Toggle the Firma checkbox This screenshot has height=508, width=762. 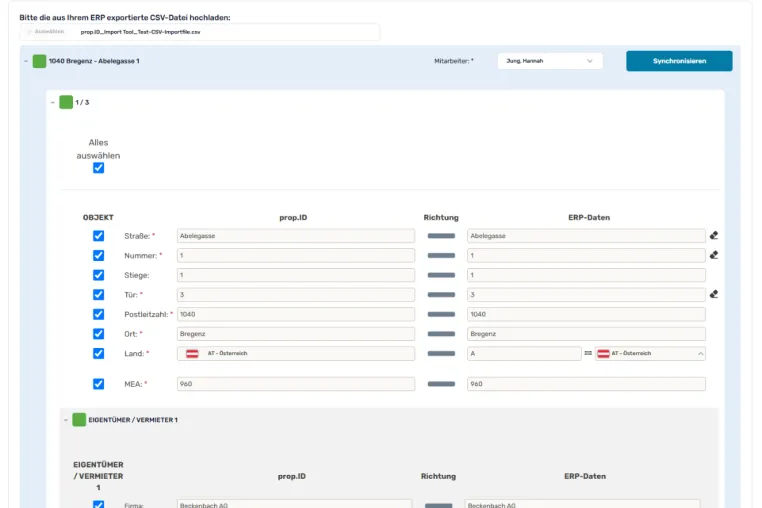(x=99, y=505)
